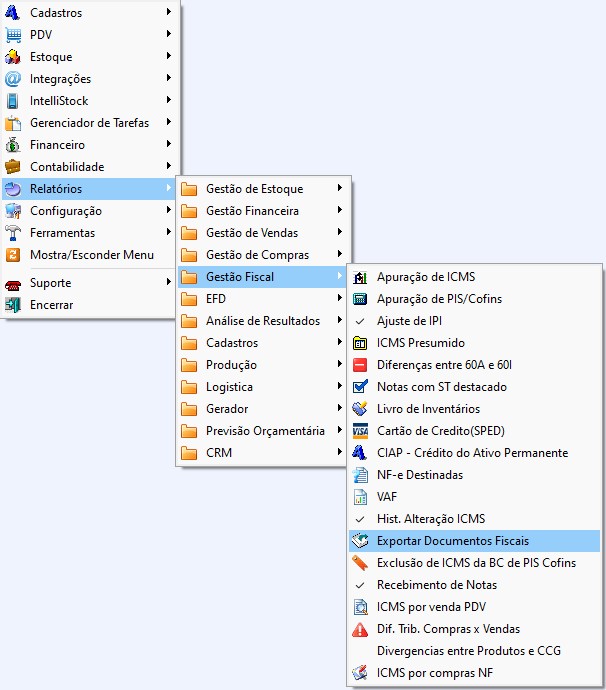The width and height of the screenshot is (606, 690).
Task: Select Exportar Documentos Fiscais menu entry
Action: click(453, 541)
